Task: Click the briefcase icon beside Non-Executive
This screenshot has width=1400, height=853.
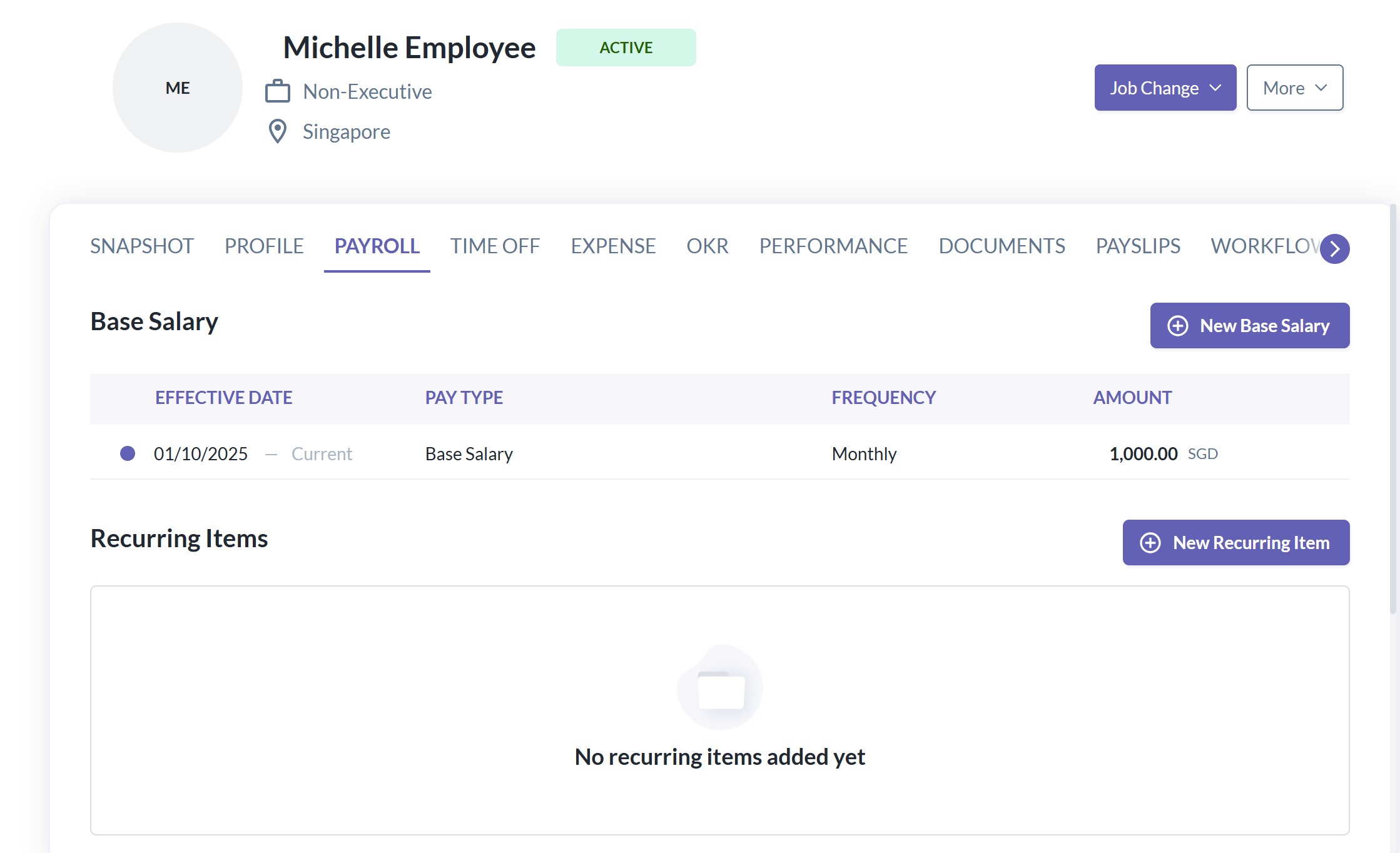Action: tap(278, 91)
